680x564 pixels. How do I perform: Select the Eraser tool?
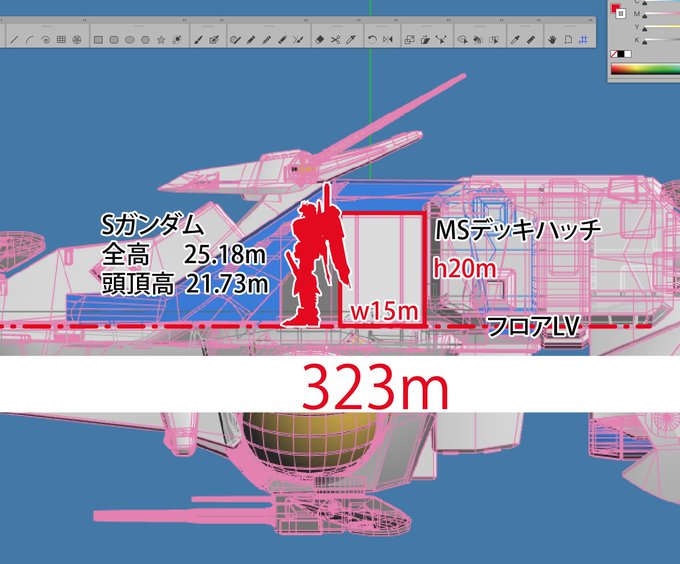click(x=319, y=40)
